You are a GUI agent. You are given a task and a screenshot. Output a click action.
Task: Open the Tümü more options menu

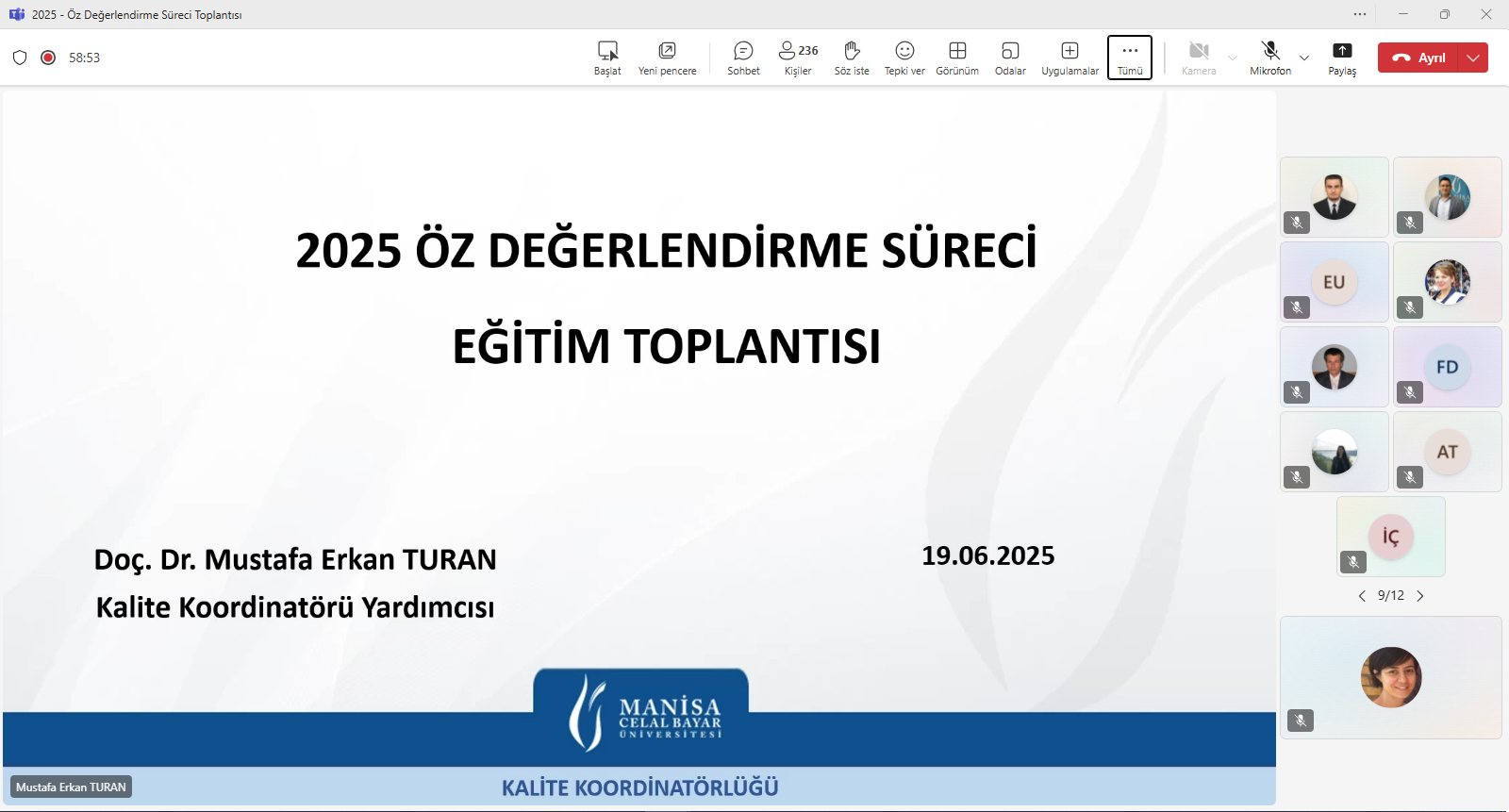click(x=1130, y=58)
